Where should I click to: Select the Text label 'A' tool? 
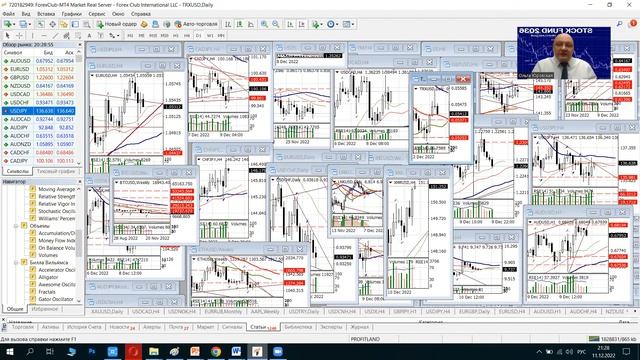pyautogui.click(x=89, y=36)
